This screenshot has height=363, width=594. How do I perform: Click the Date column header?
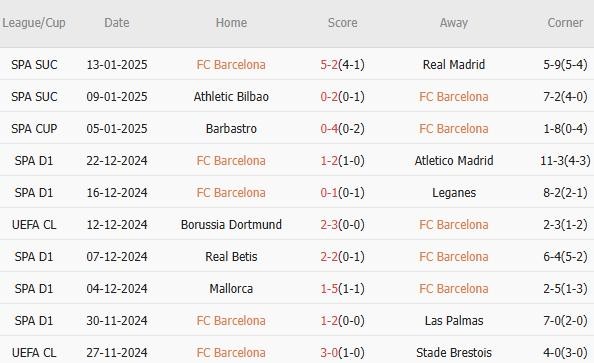pos(117,23)
